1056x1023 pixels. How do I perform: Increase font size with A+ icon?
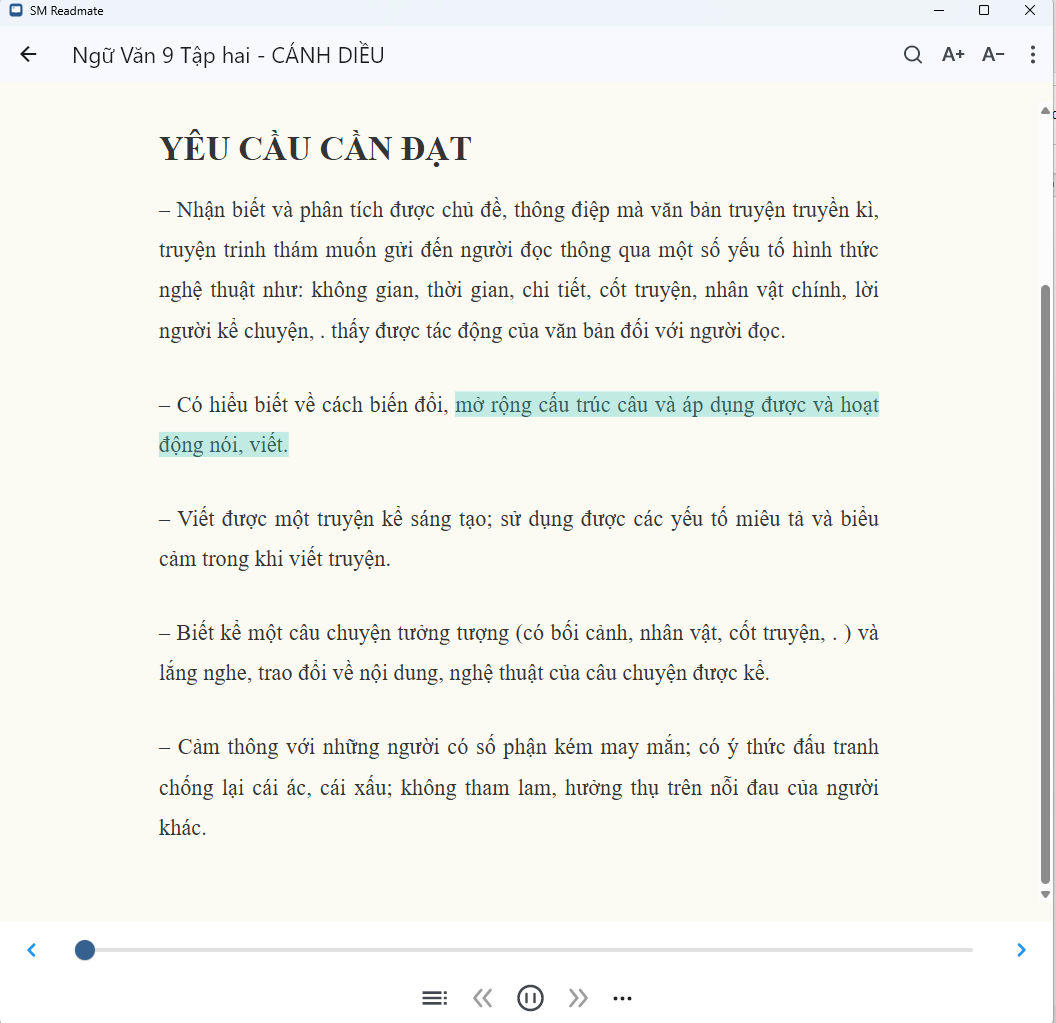[x=952, y=54]
